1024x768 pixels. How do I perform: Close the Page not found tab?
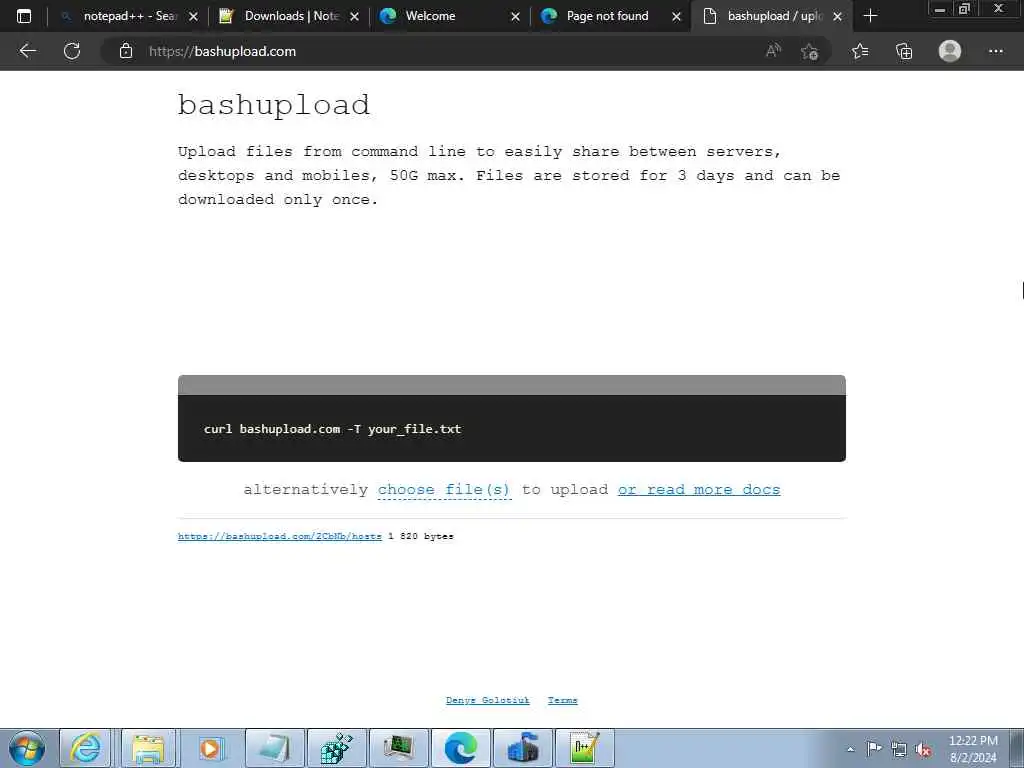[677, 16]
